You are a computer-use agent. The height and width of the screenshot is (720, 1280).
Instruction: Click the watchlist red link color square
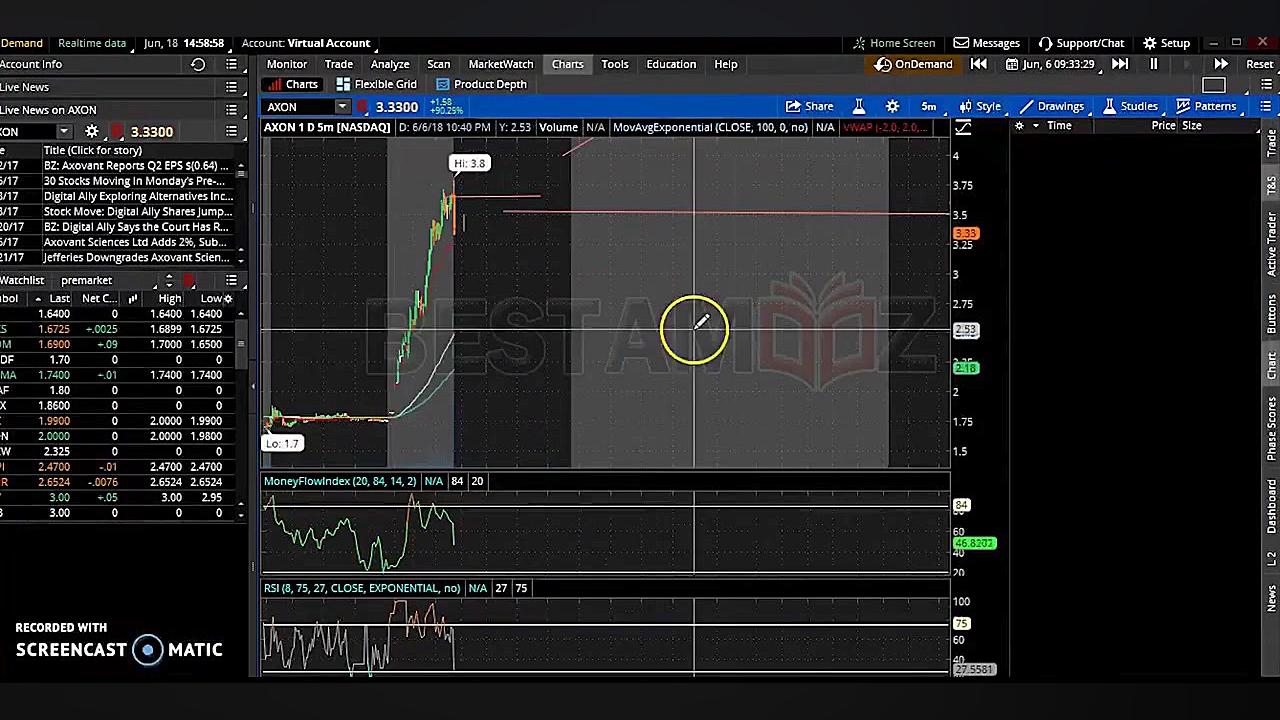point(189,280)
